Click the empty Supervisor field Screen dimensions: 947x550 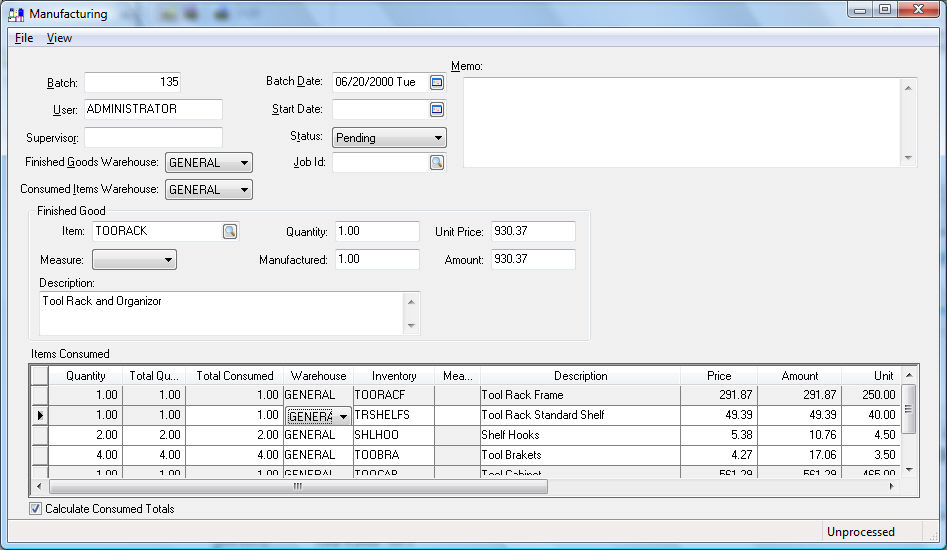point(153,138)
